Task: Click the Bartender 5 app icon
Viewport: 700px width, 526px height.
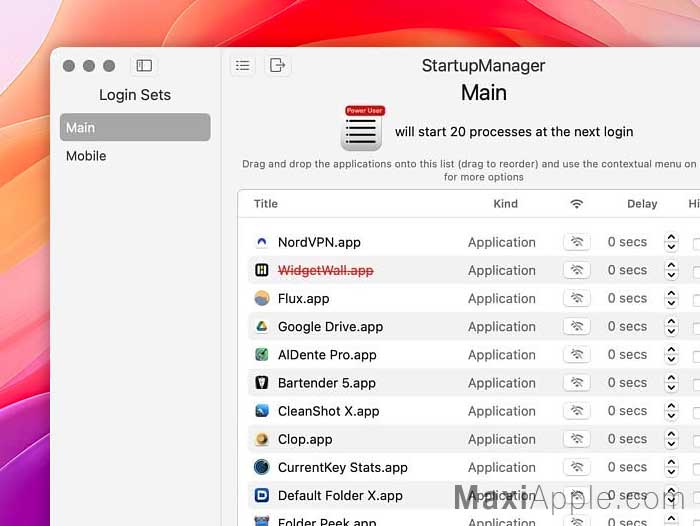Action: 262,383
